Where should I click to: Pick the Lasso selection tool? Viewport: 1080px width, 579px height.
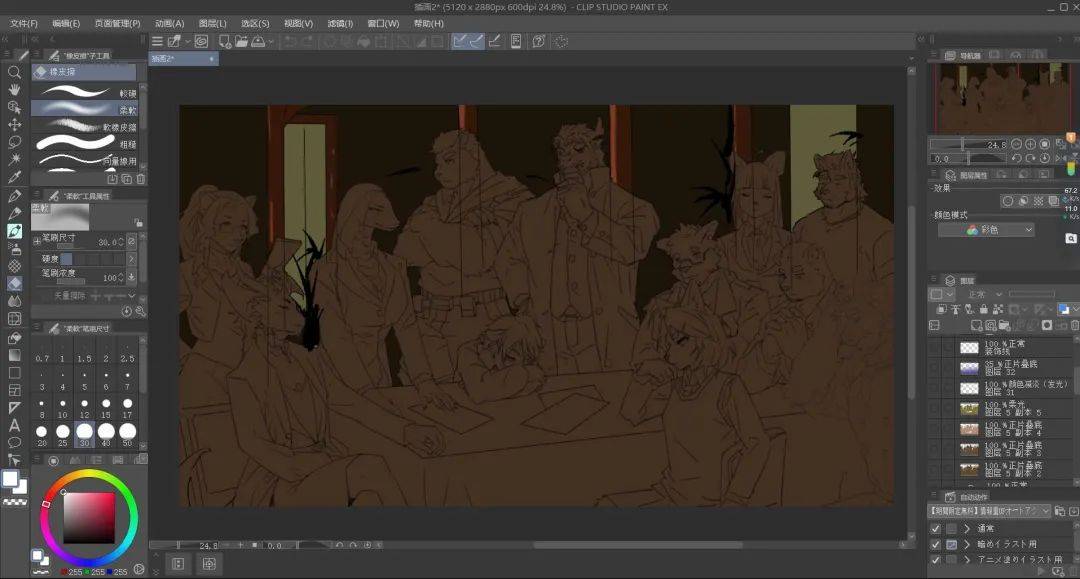click(14, 141)
